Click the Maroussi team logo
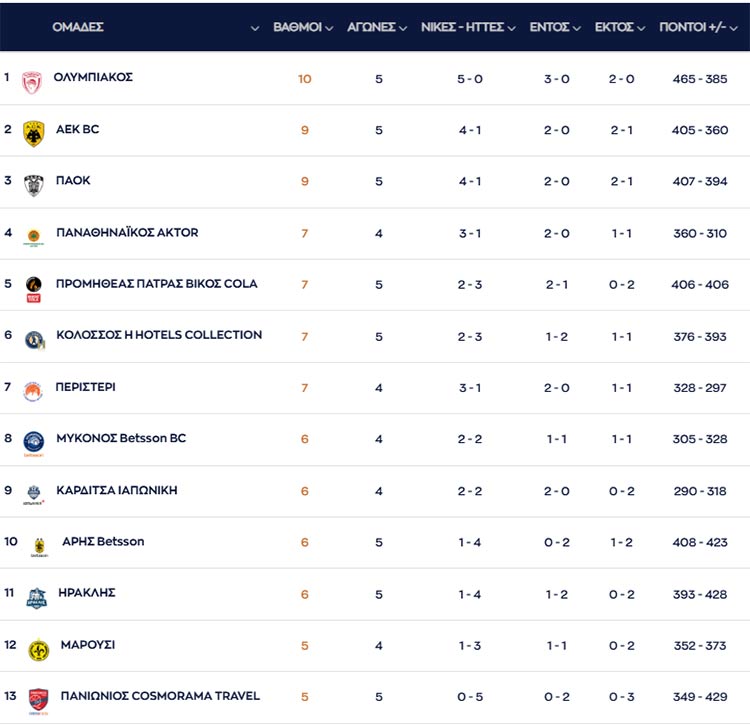Viewport: 750px width, 725px height. pyautogui.click(x=38, y=650)
